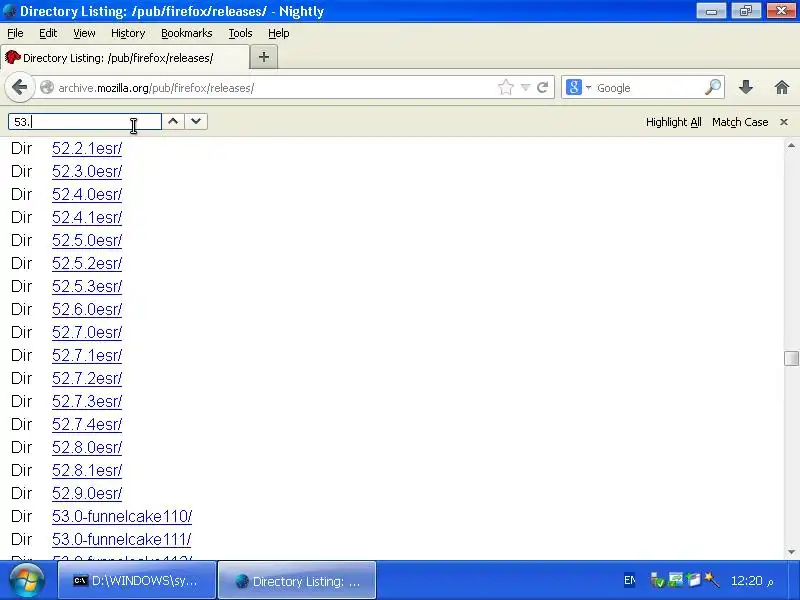This screenshot has height=600, width=800.
Task: Open the 52.9.0esr/ directory link
Action: [x=87, y=493]
